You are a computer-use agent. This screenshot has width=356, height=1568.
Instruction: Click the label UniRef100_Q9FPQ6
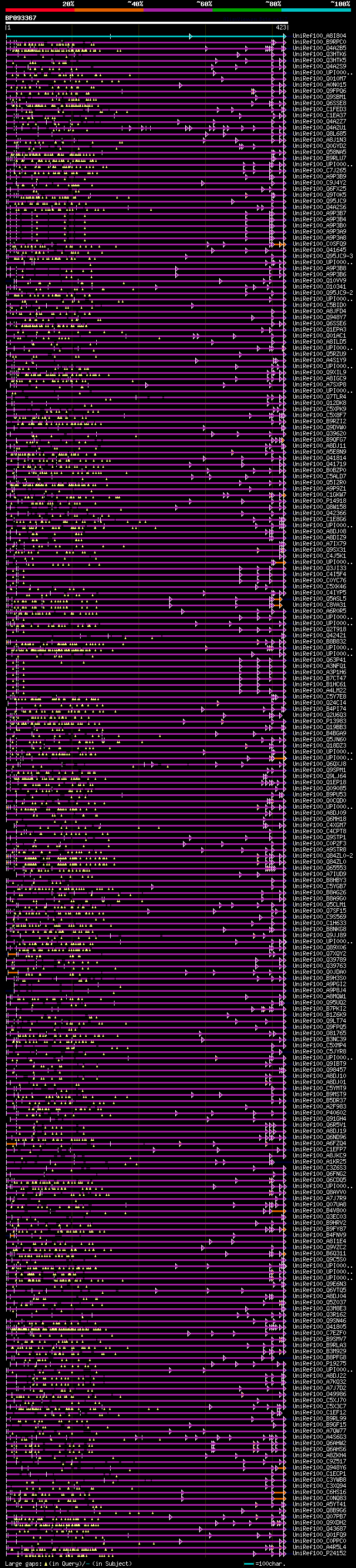click(319, 91)
